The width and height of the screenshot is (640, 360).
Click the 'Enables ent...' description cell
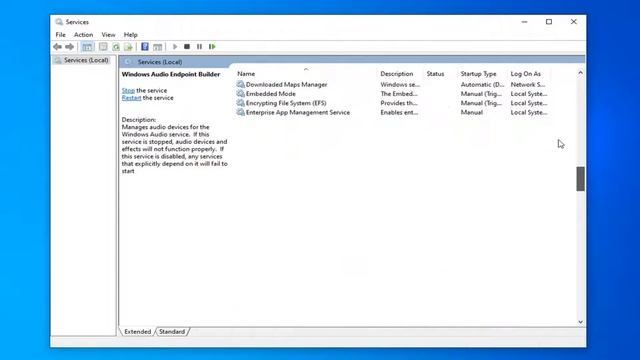[x=399, y=112]
